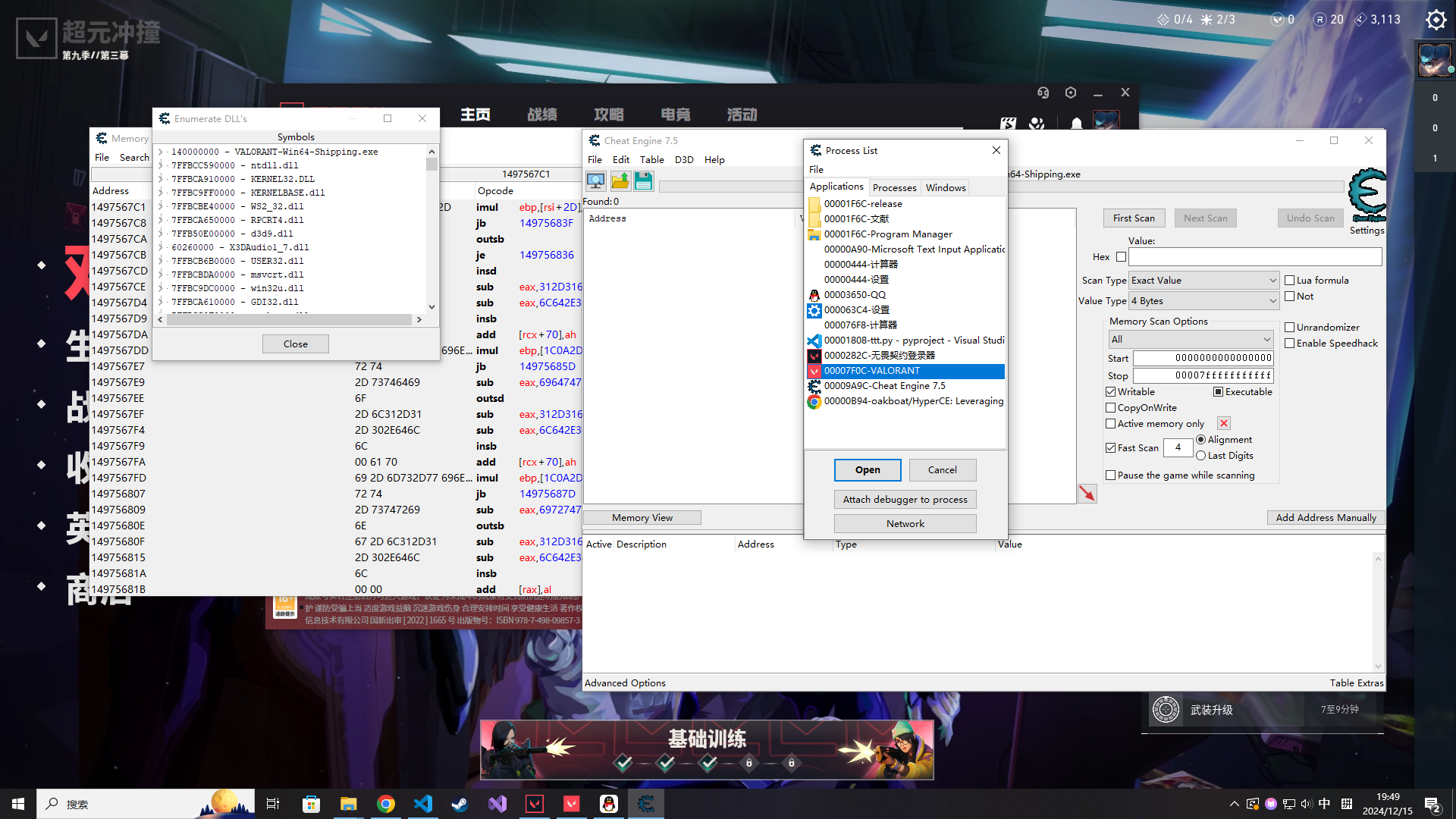Open Value Type dropdown

(1204, 301)
